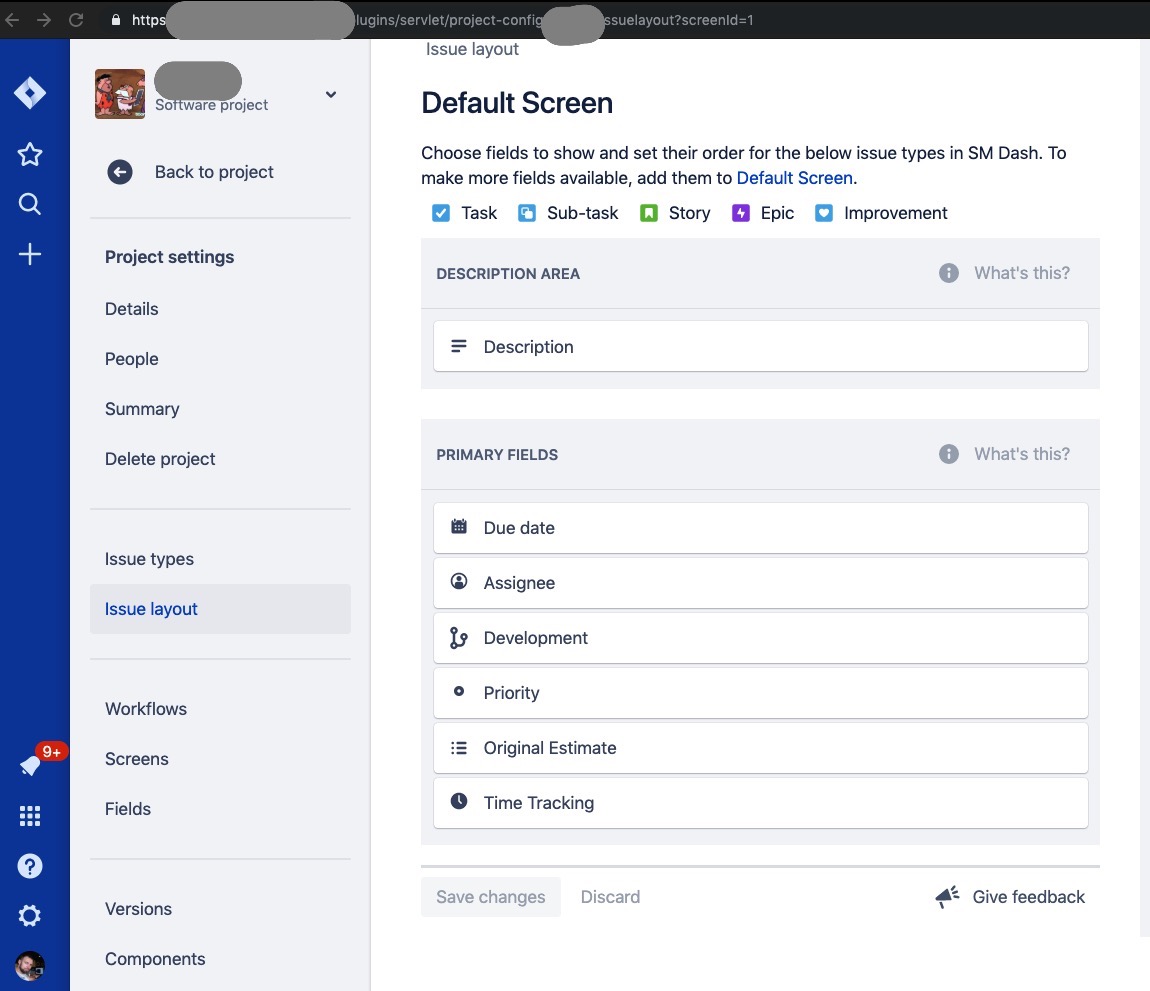Click the Improvement issue type icon
This screenshot has height=991, width=1150.
pyautogui.click(x=824, y=213)
